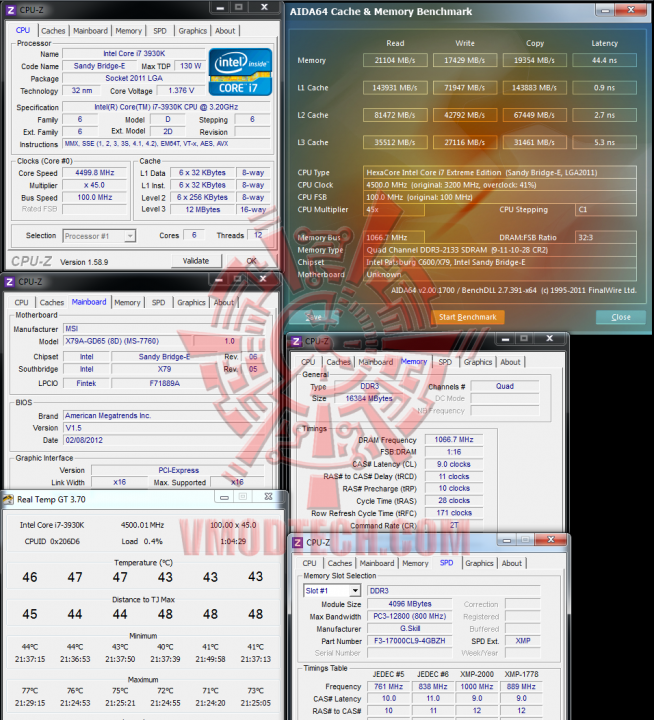Image resolution: width=654 pixels, height=720 pixels.
Task: Click the L3 Cache Copy value 31461 MB/s
Action: pos(535,142)
